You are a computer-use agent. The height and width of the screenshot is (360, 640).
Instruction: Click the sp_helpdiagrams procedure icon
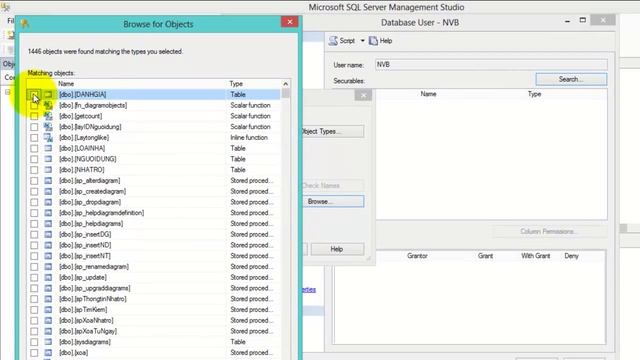48,224
